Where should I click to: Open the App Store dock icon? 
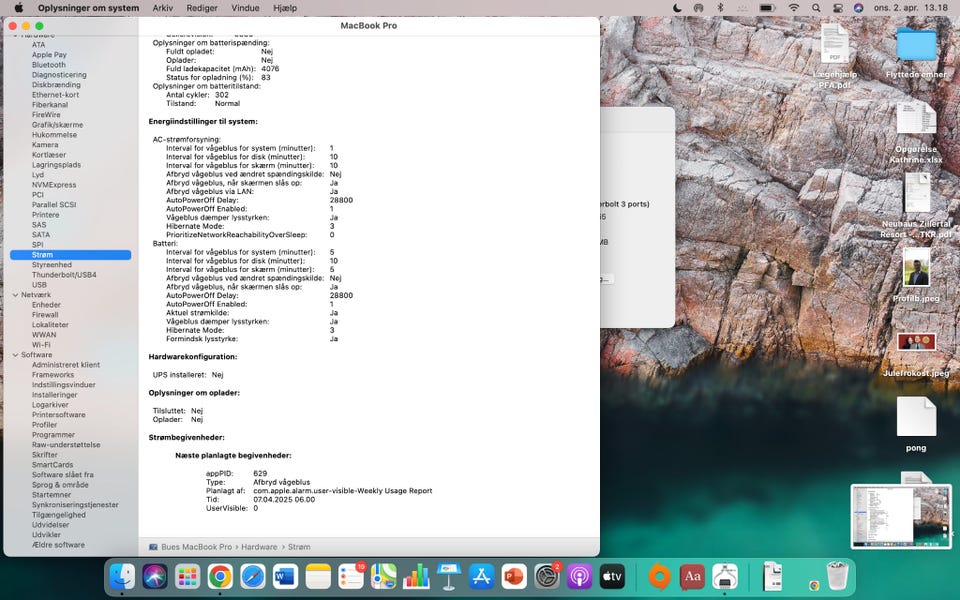tap(481, 576)
